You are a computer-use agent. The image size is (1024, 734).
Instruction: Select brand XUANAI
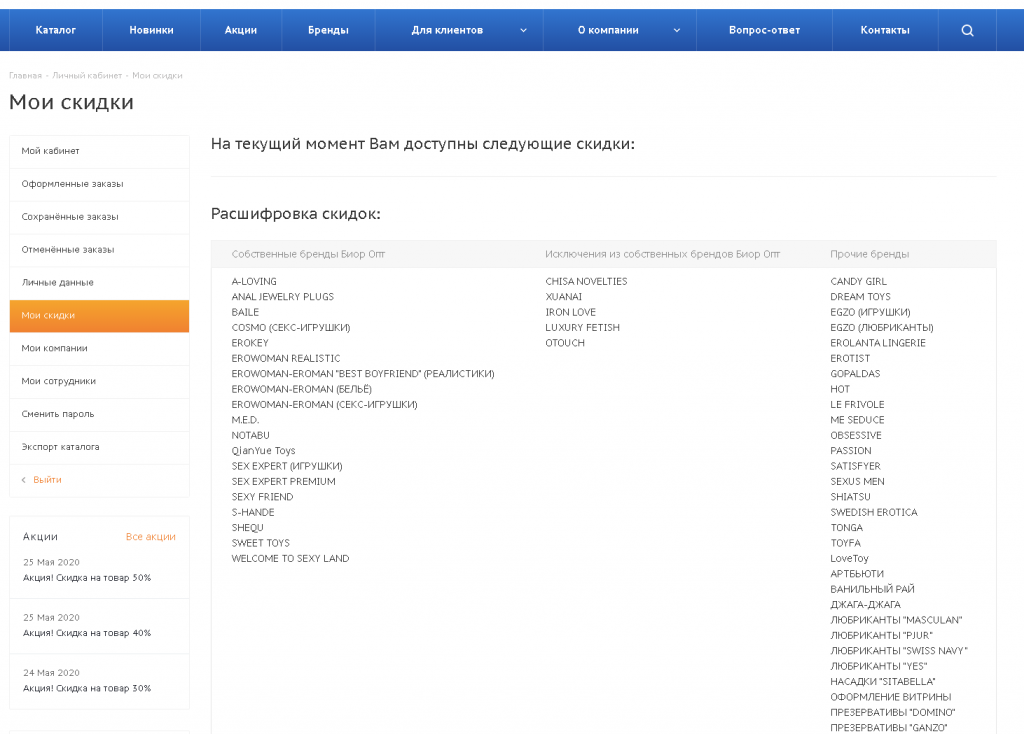coord(564,297)
